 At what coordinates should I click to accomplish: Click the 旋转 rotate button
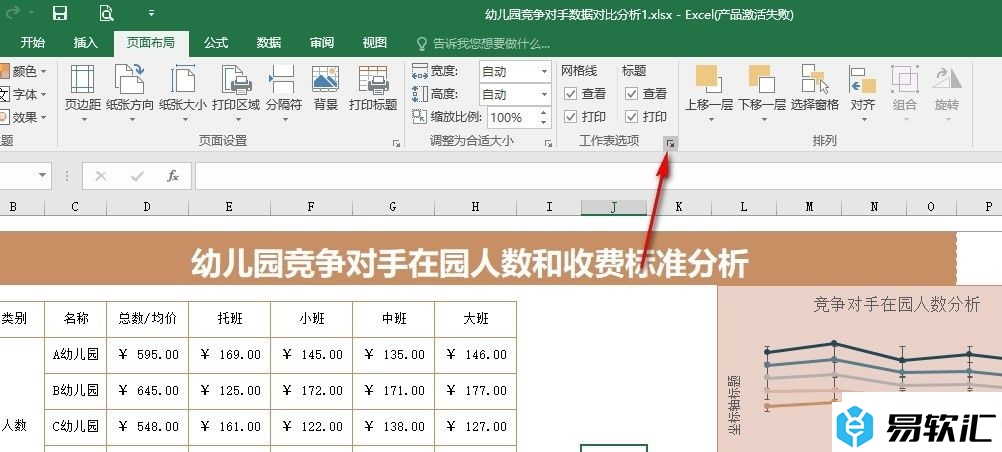click(947, 94)
